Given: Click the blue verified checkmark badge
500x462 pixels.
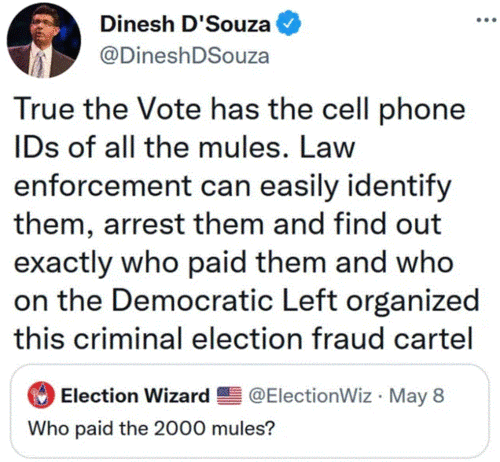Looking at the screenshot, I should tap(289, 23).
